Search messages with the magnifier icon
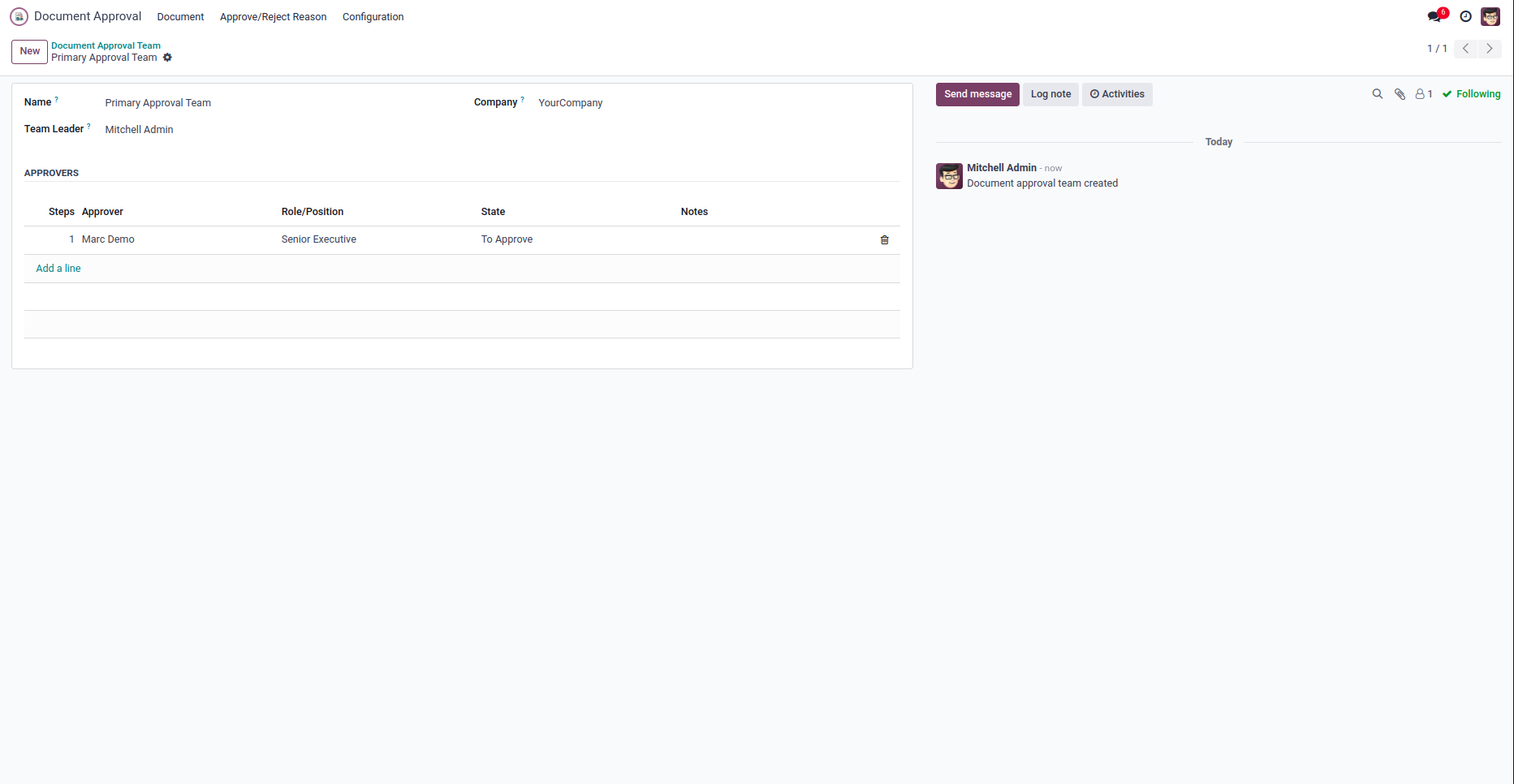This screenshot has height=784, width=1514. tap(1378, 94)
